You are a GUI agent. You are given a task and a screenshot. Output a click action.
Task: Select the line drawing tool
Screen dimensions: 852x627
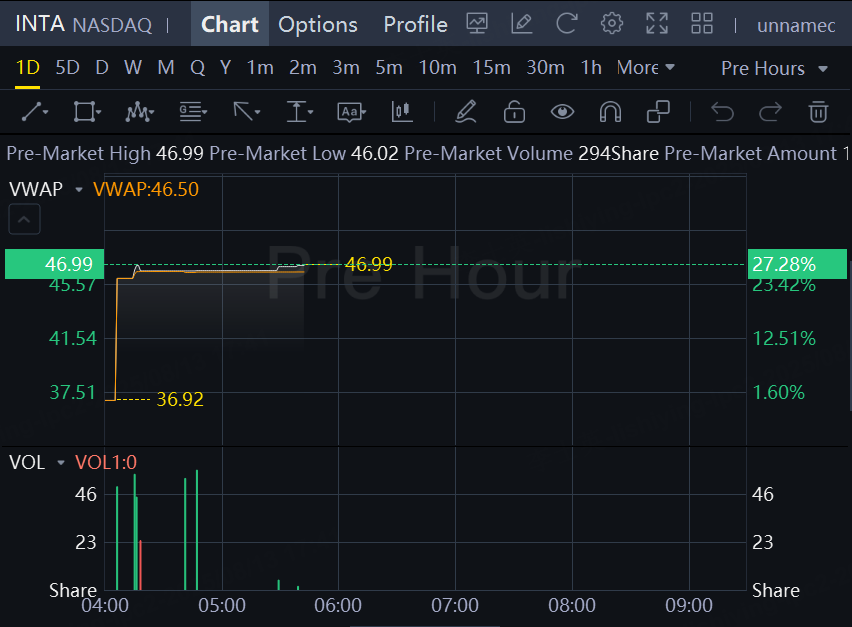[x=35, y=112]
